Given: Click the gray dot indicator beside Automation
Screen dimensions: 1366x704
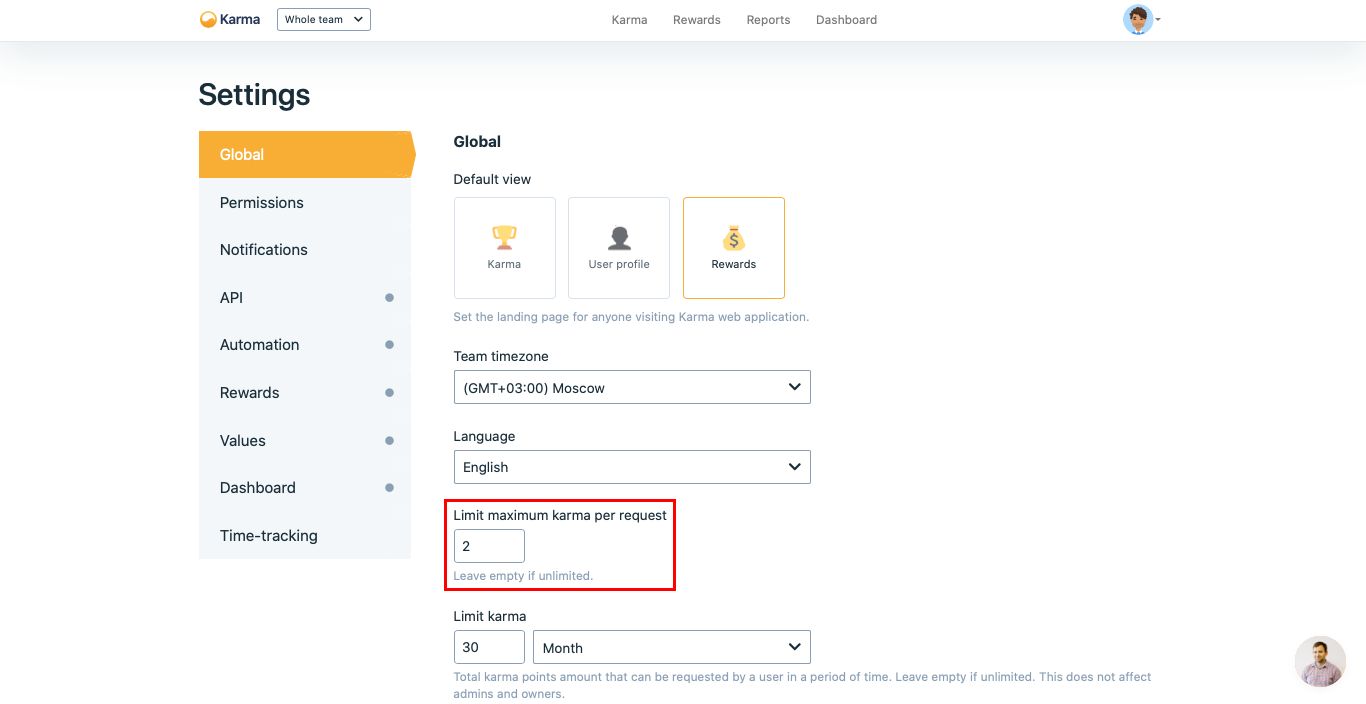Looking at the screenshot, I should [x=389, y=345].
